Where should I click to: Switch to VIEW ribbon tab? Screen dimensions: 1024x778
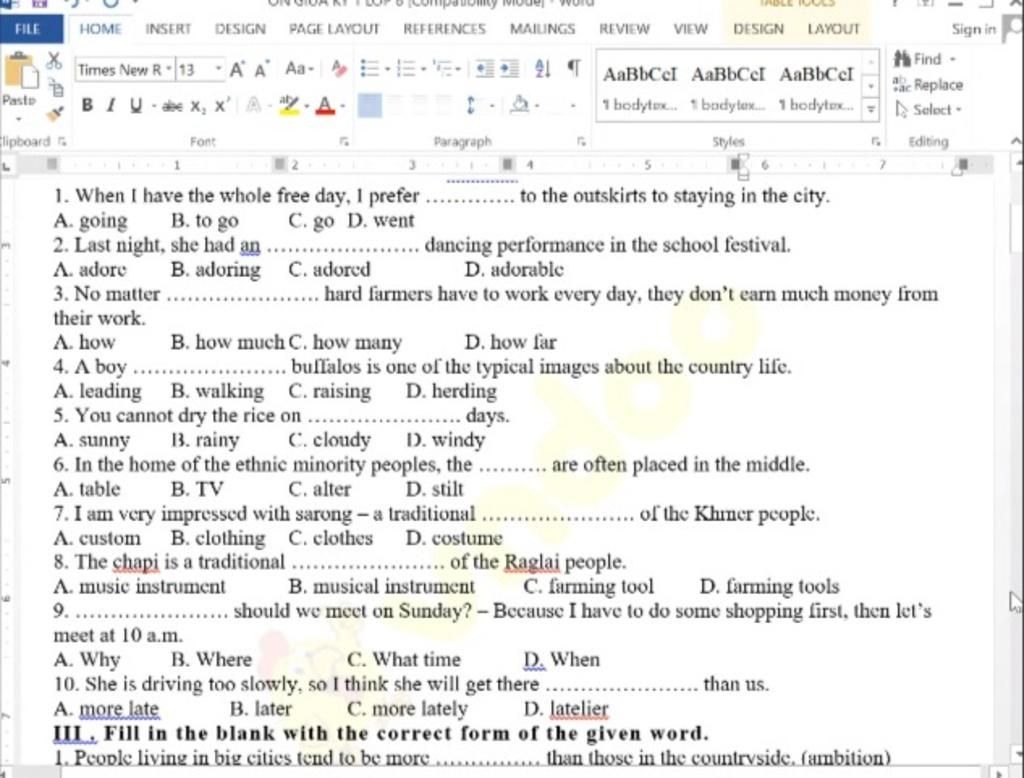click(x=690, y=29)
